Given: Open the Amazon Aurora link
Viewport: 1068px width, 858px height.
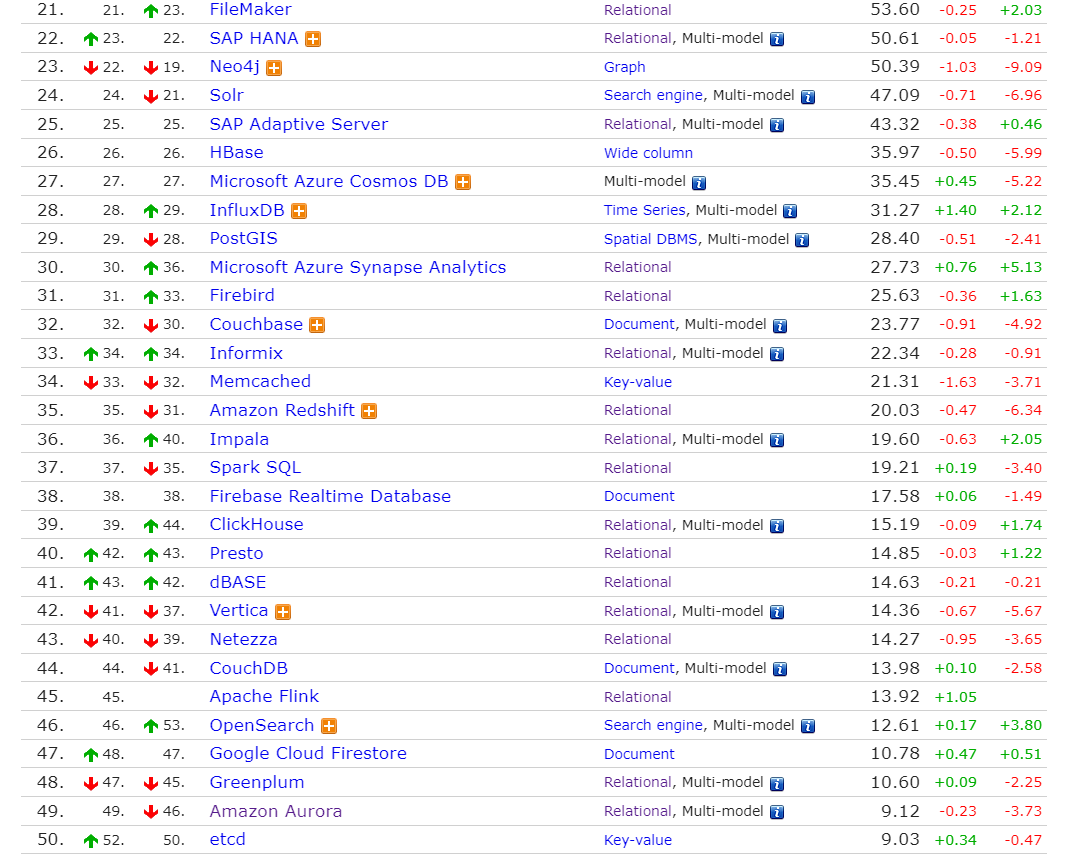Looking at the screenshot, I should point(276,811).
